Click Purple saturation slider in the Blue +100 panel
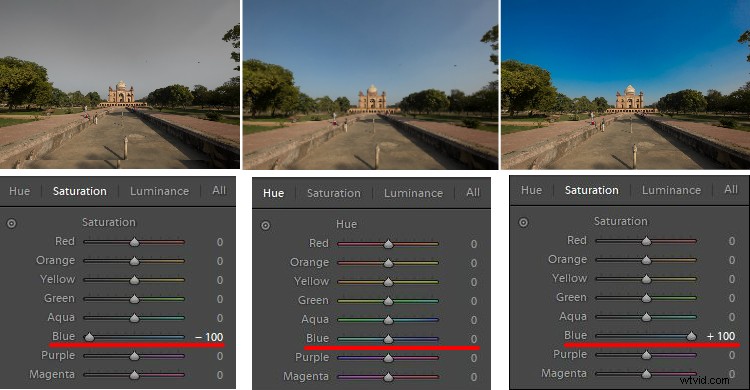The height and width of the screenshot is (390, 750). click(x=646, y=355)
